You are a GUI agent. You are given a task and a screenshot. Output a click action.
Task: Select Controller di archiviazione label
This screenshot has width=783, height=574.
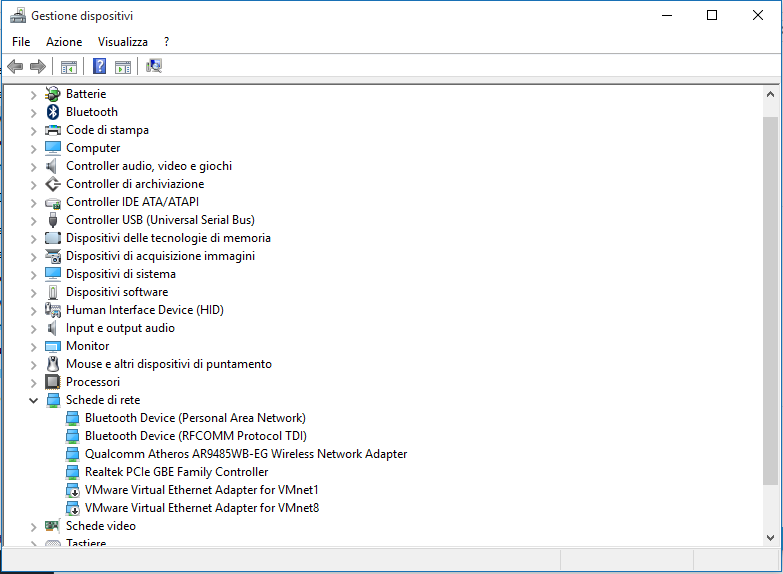[135, 184]
